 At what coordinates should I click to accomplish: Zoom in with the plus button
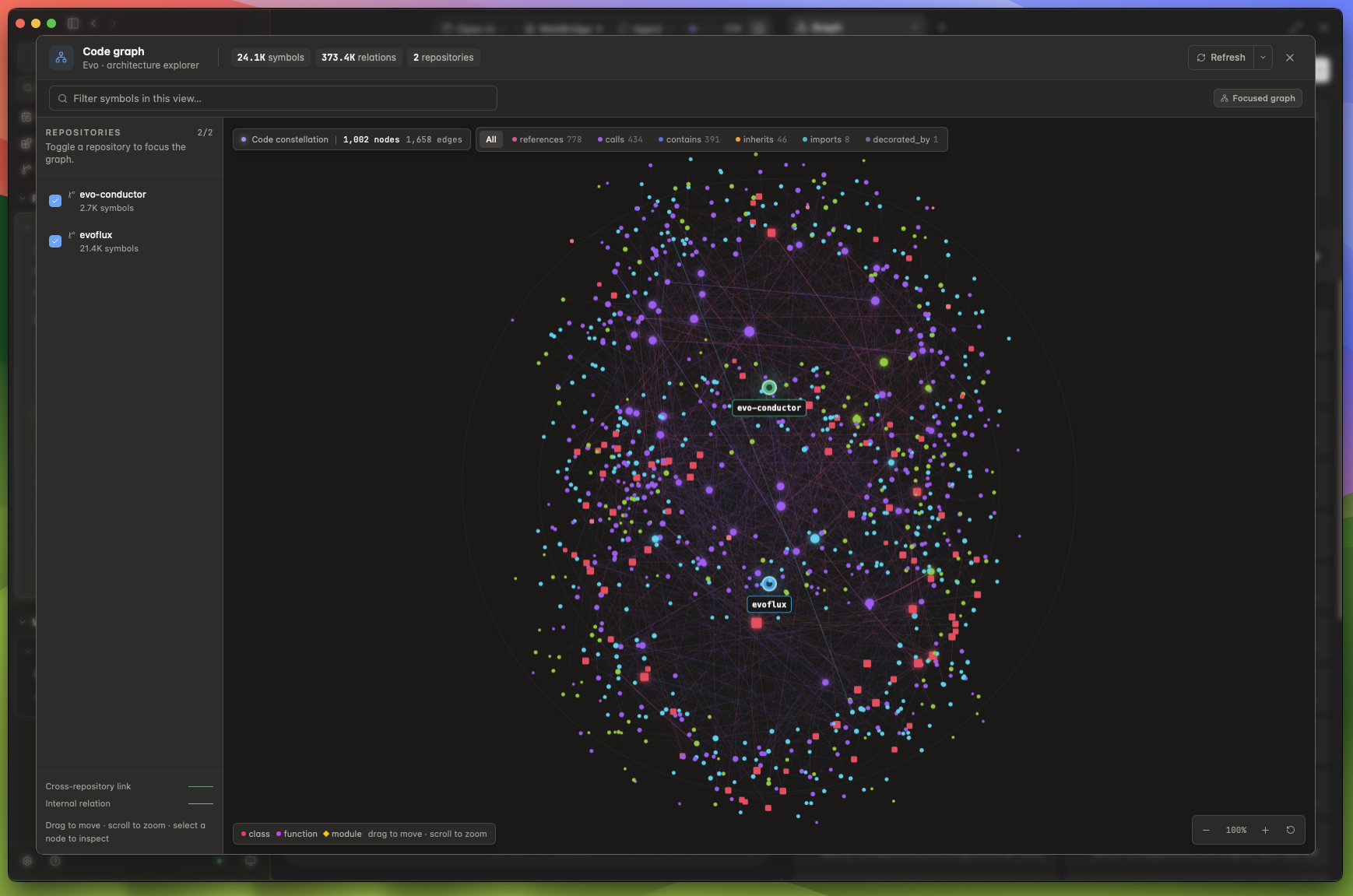(1265, 830)
